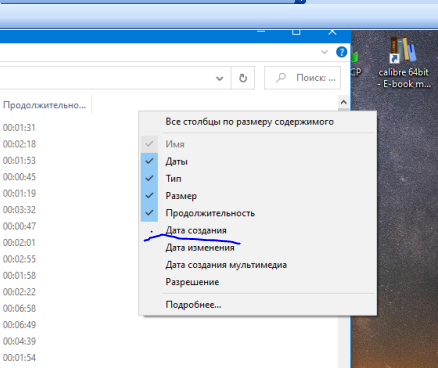
Task: Select the 00:02:18 duration row
Action: 19,144
